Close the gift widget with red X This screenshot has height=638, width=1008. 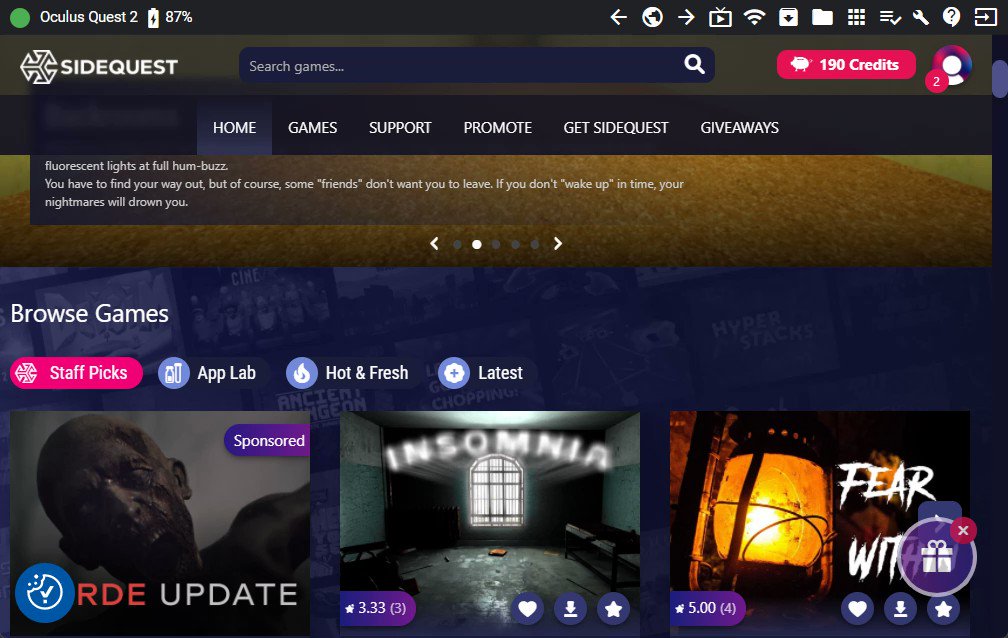963,531
